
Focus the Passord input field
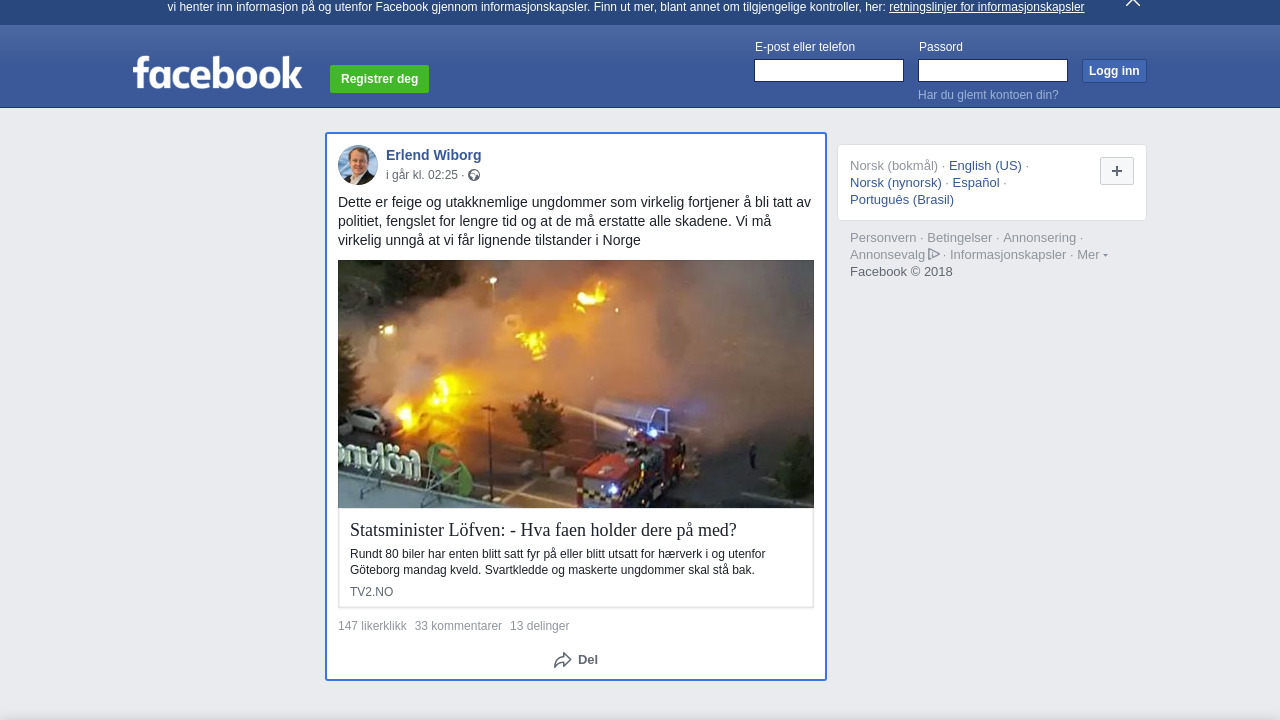click(x=993, y=71)
